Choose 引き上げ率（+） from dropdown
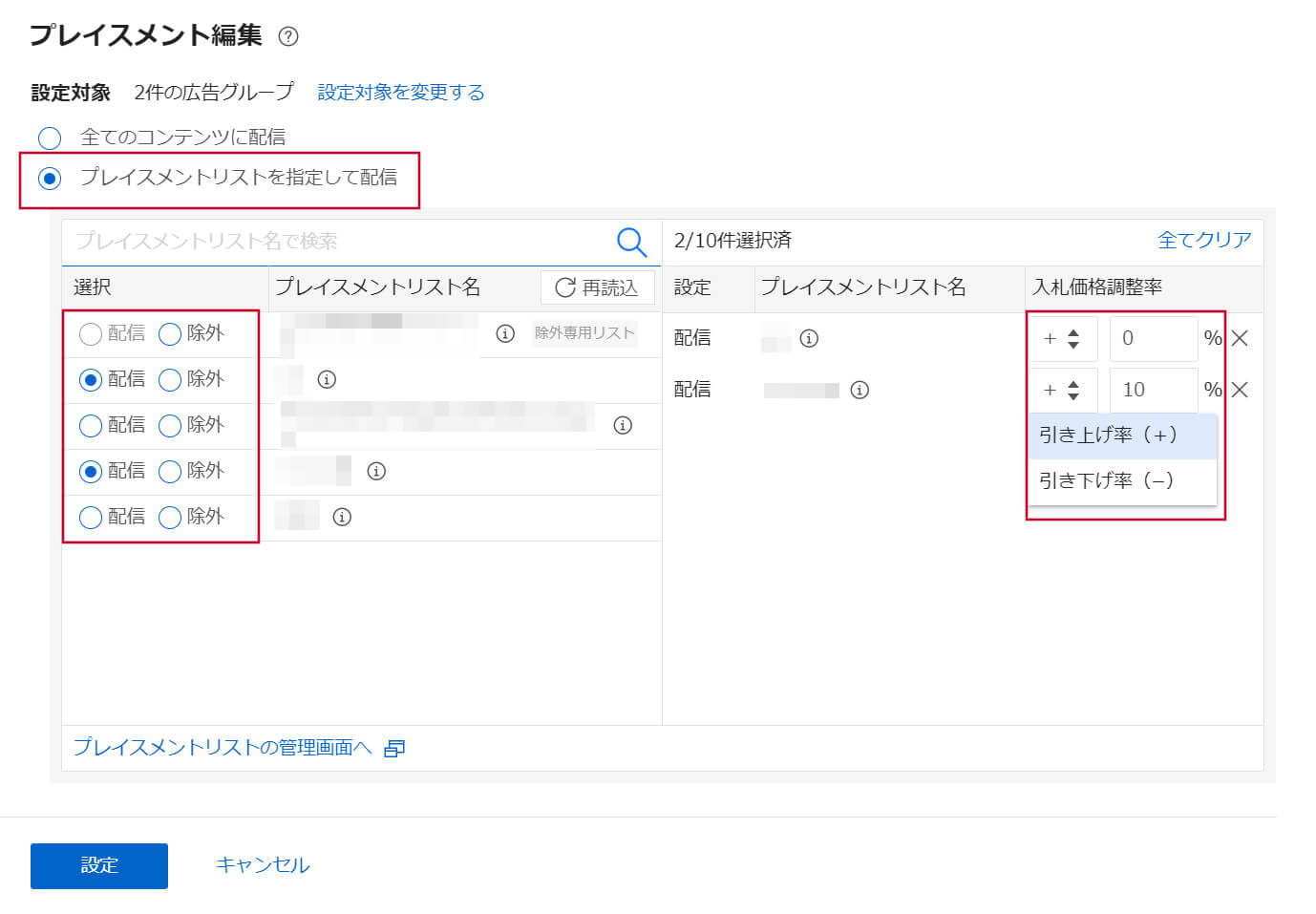 (1122, 436)
